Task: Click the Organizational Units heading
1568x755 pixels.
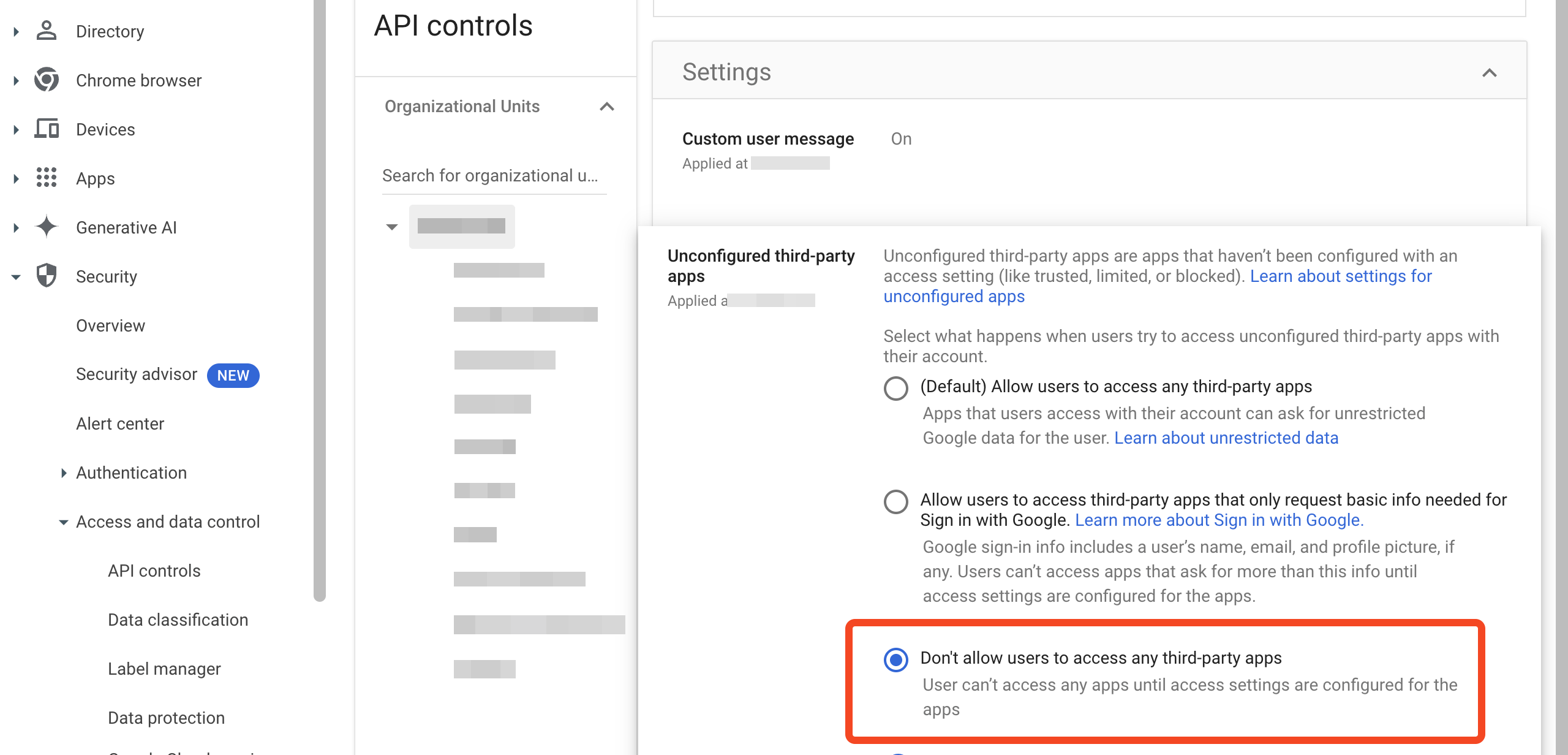Action: tap(462, 107)
